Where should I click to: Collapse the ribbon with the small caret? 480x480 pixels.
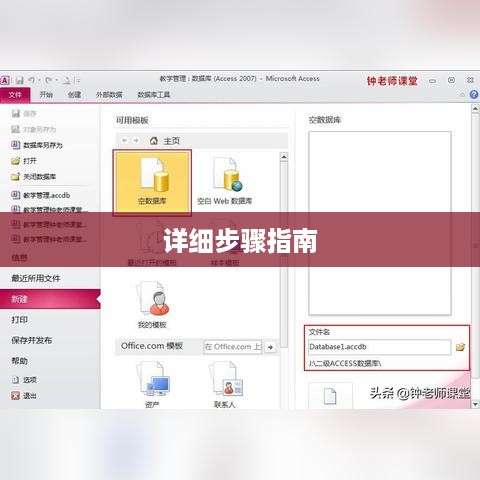462,95
